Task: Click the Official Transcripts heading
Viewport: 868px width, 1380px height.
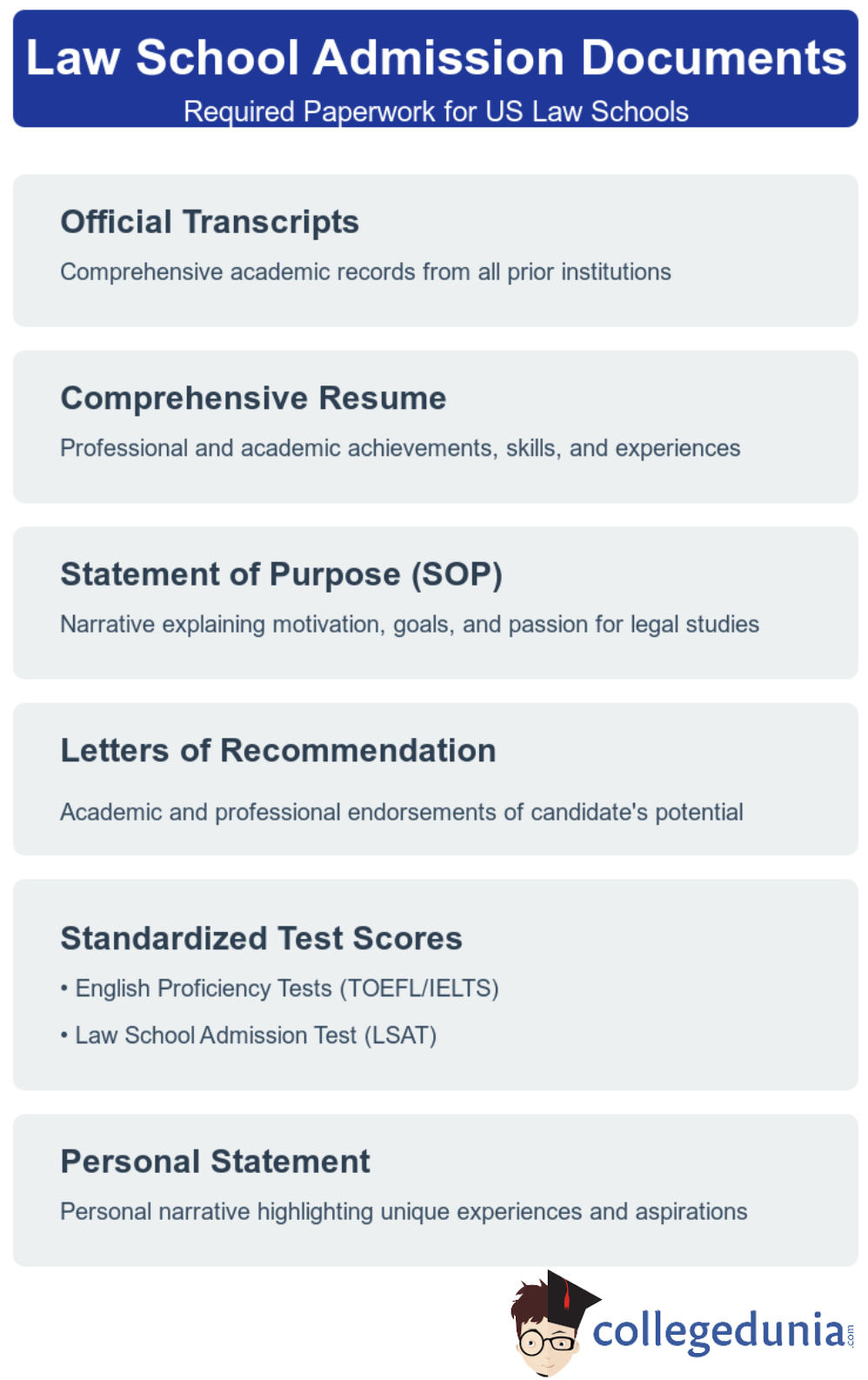Action: coord(210,222)
